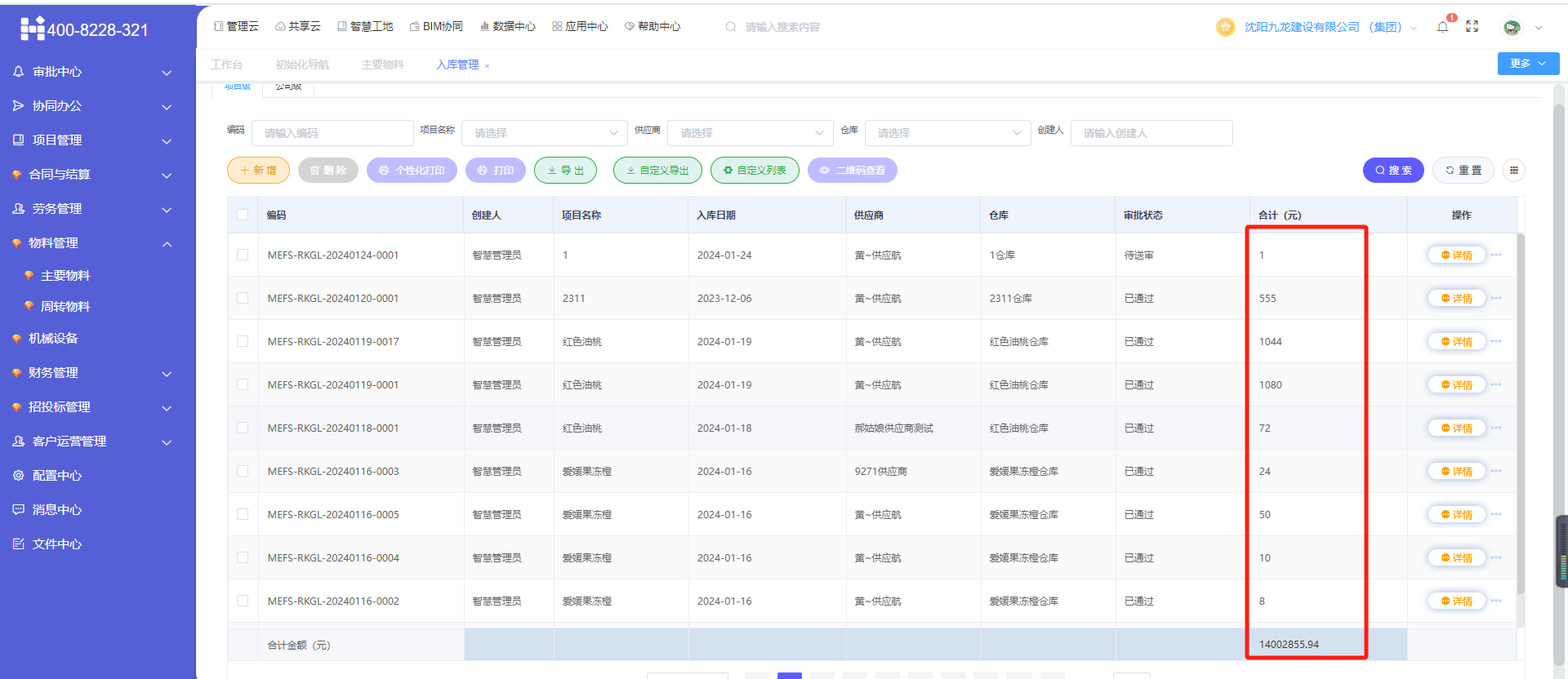Viewport: 1568px width, 679px height.
Task: Click the search magnifier icon in top bar
Action: click(x=731, y=27)
